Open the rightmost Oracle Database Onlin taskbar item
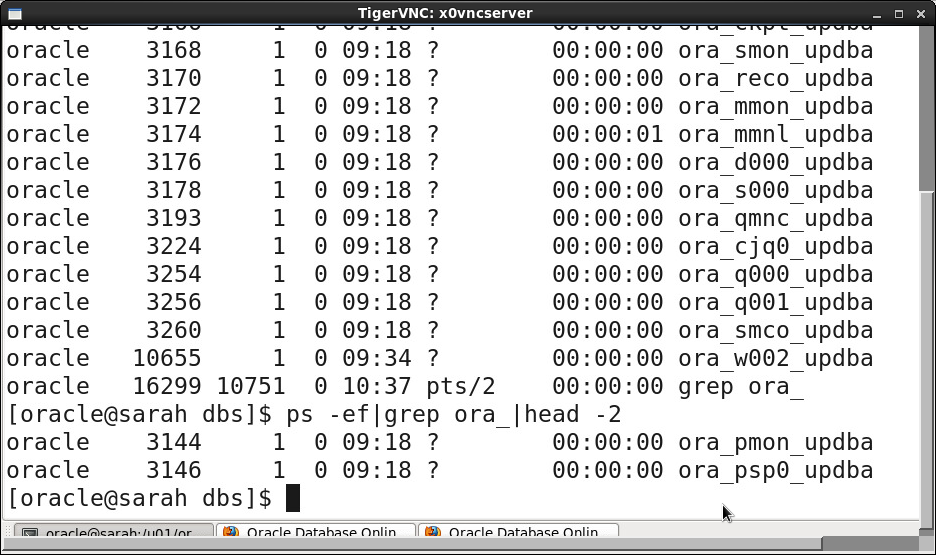 coord(518,531)
